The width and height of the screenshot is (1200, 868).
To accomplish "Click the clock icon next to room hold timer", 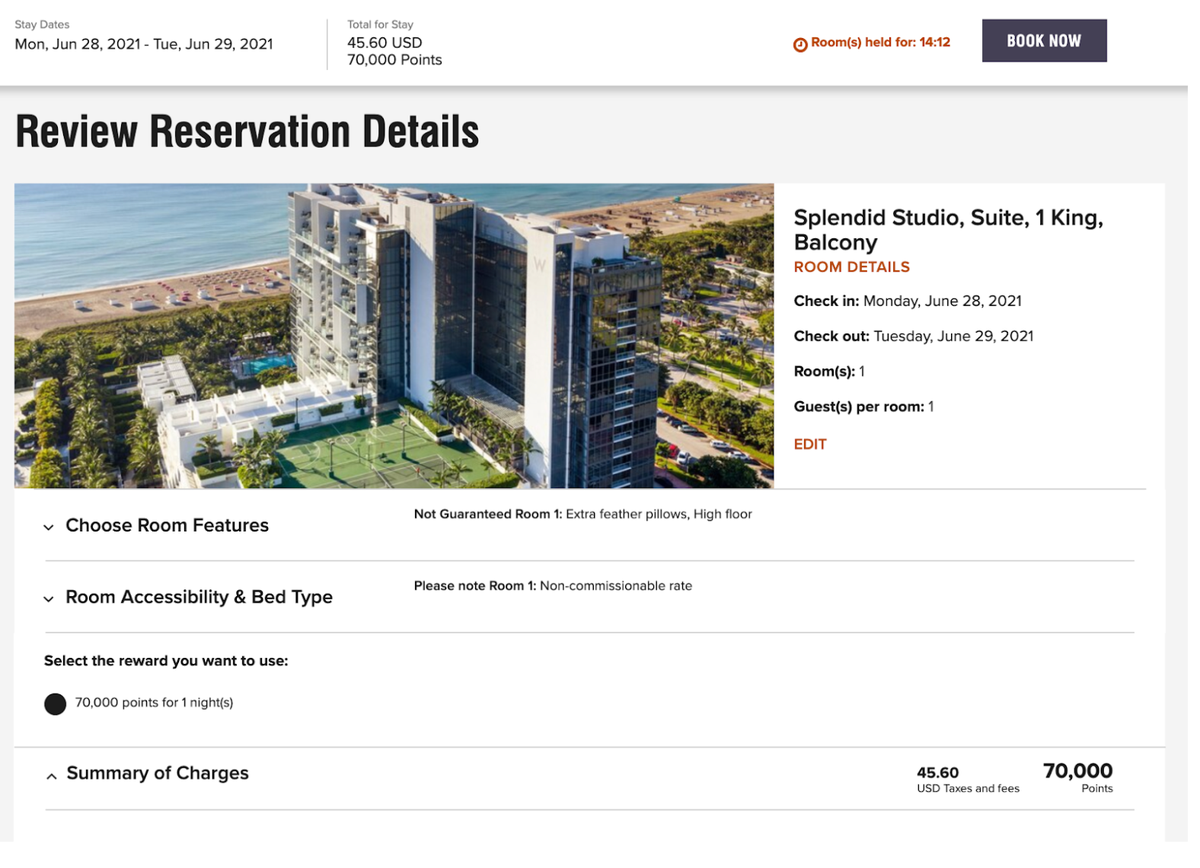I will [799, 43].
